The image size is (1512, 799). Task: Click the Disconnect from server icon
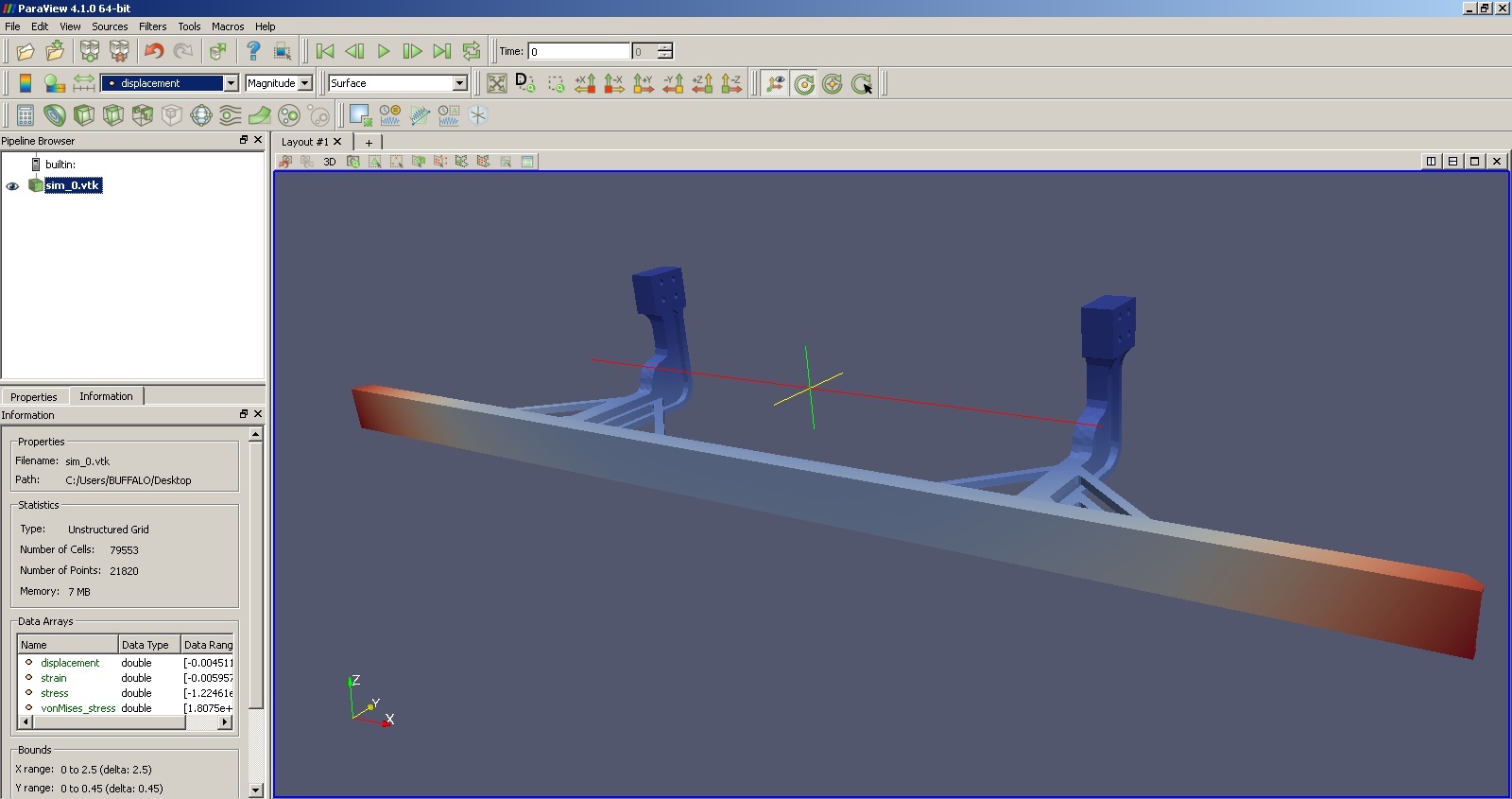click(119, 51)
